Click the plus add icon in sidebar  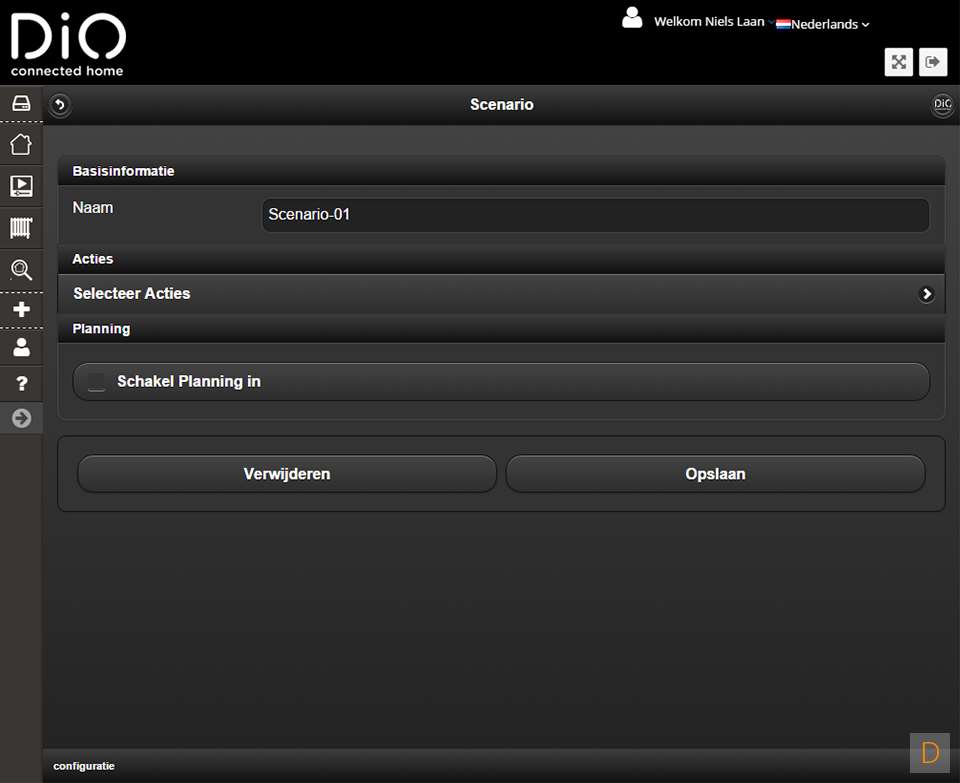21,310
